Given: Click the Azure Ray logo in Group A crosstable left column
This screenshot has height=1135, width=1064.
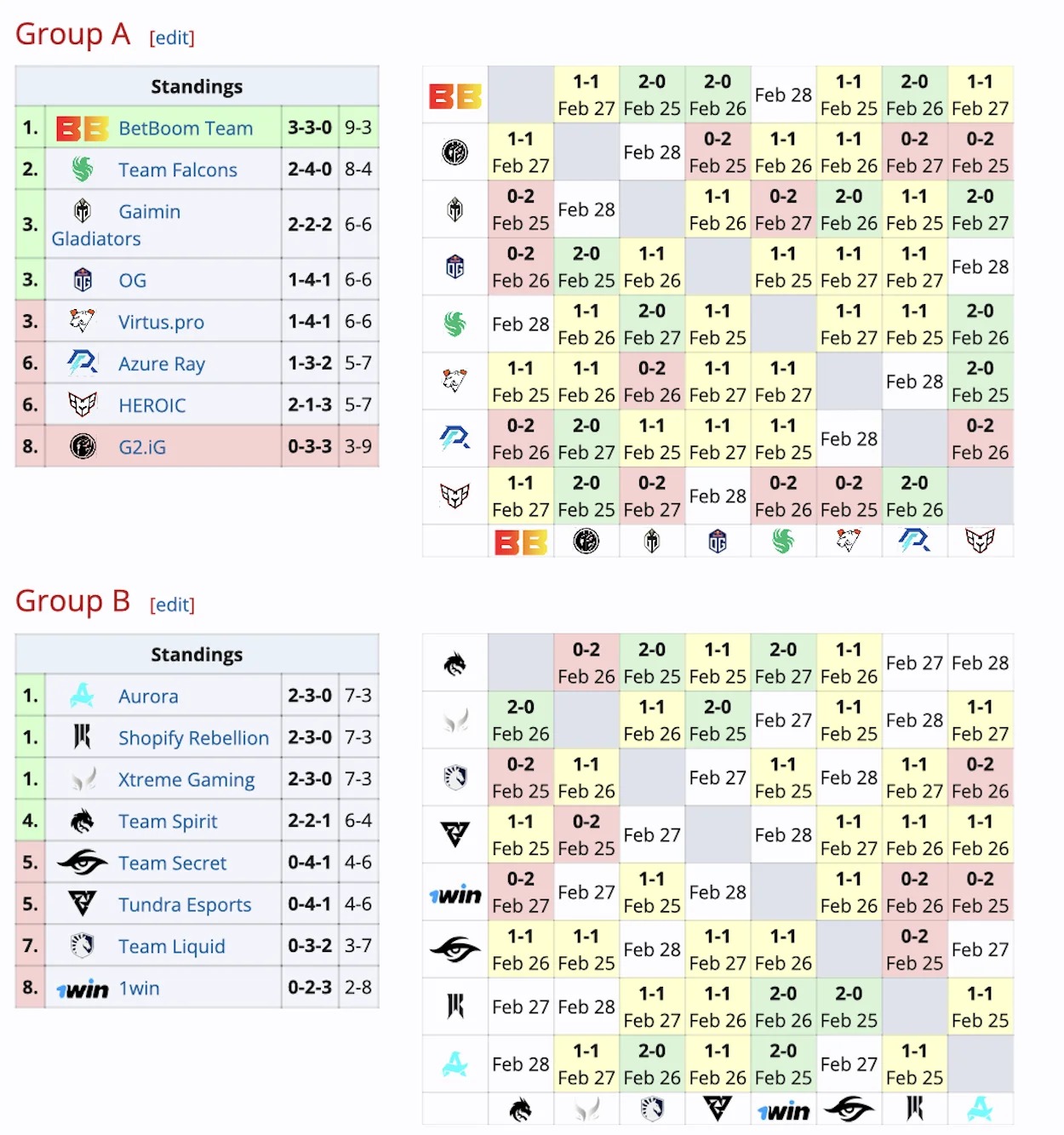Looking at the screenshot, I should 455,439.
